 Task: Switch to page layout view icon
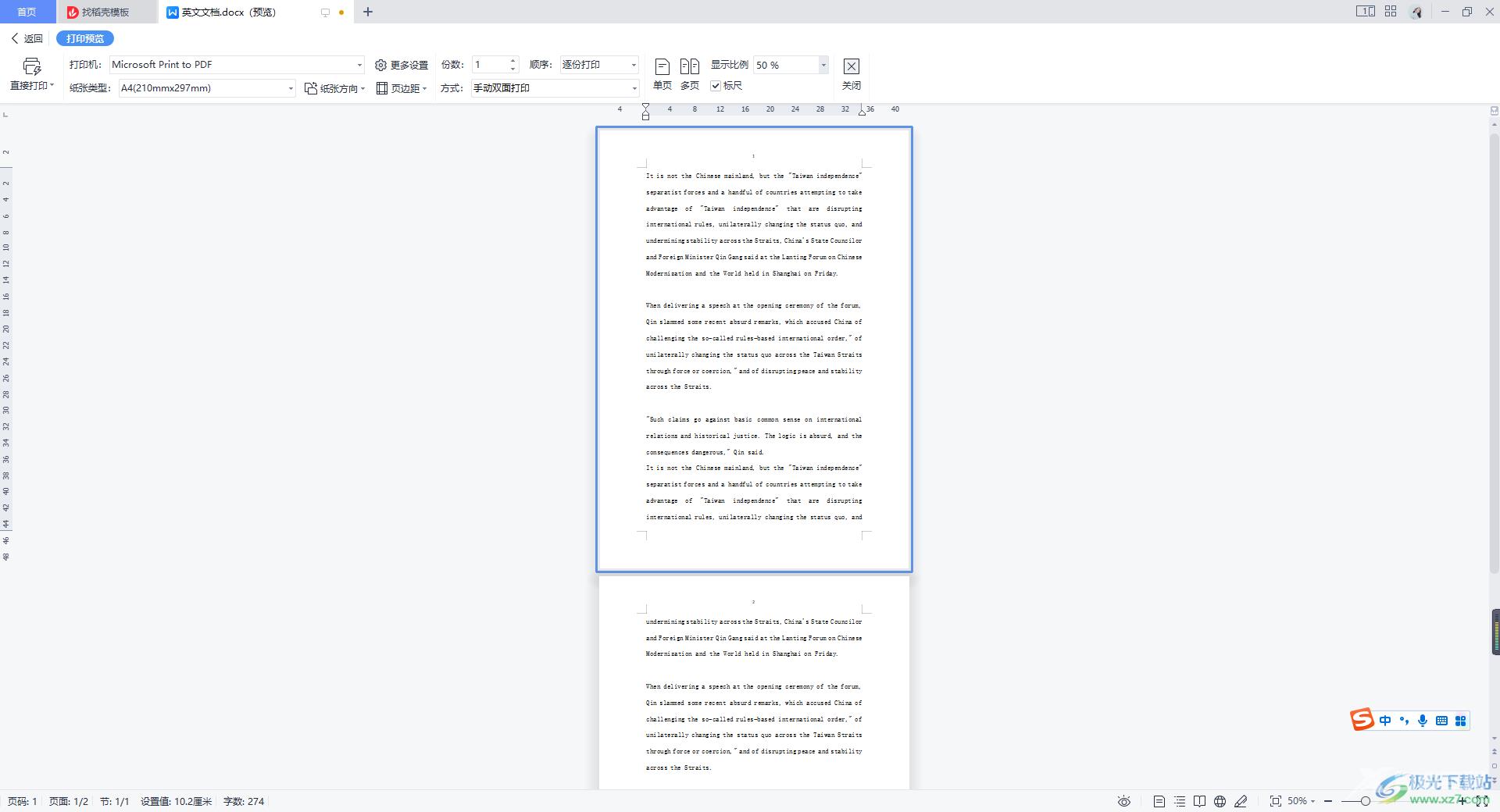pos(1159,801)
